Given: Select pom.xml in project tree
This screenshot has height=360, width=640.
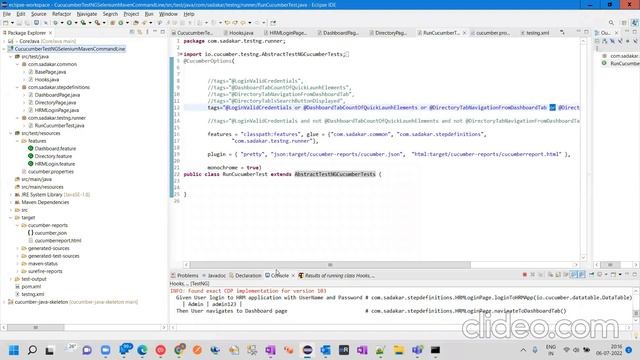Looking at the screenshot, I should 30,287.
